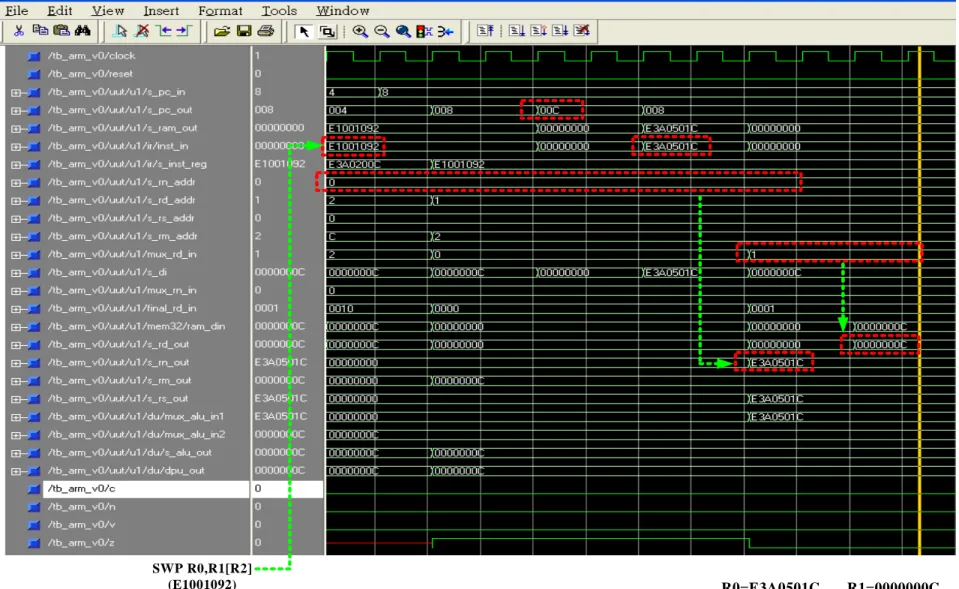Select the mux_rn_in signal name

tap(122, 291)
